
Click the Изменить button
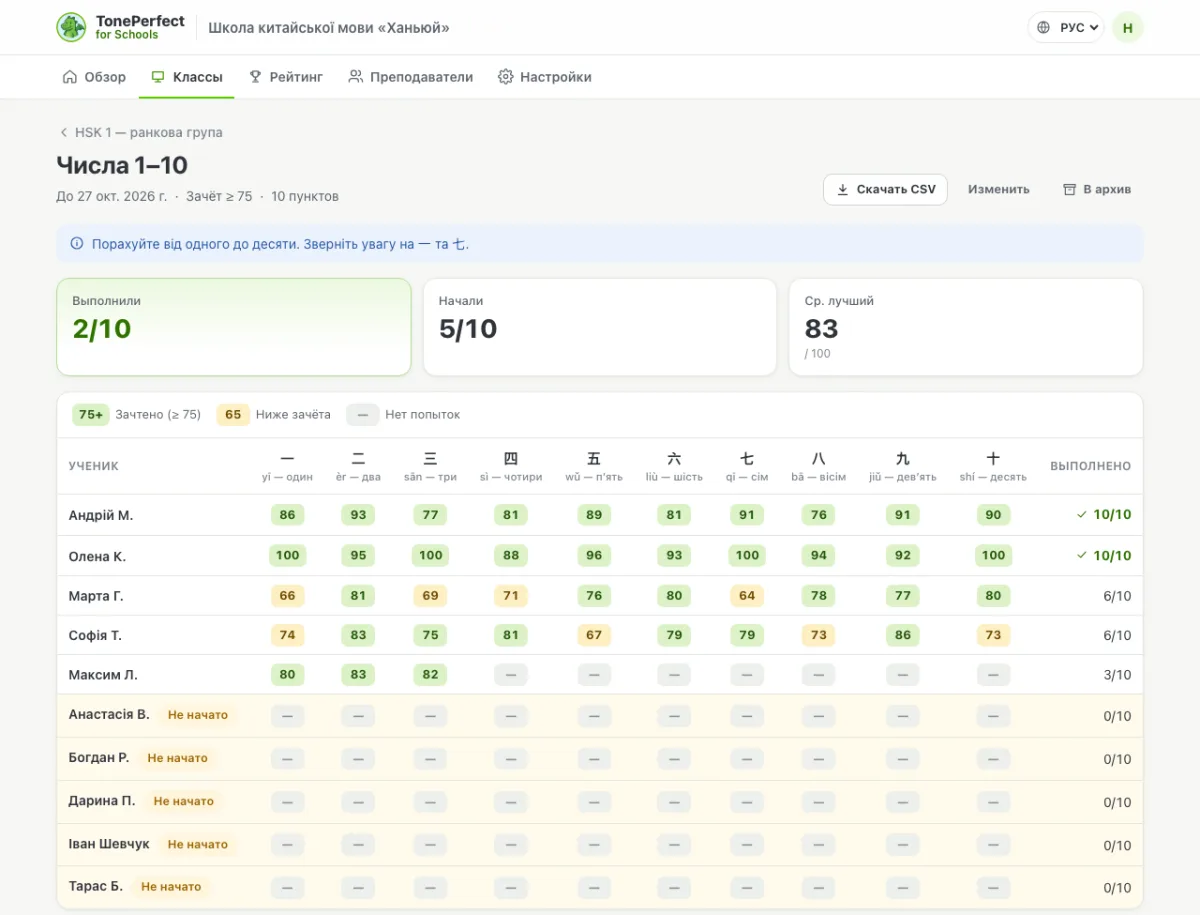998,189
